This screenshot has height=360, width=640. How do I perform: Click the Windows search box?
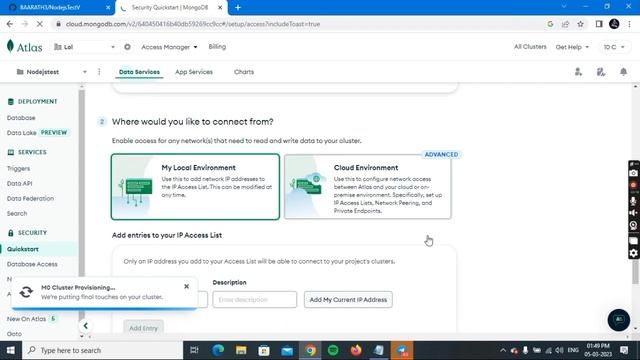click(102, 350)
